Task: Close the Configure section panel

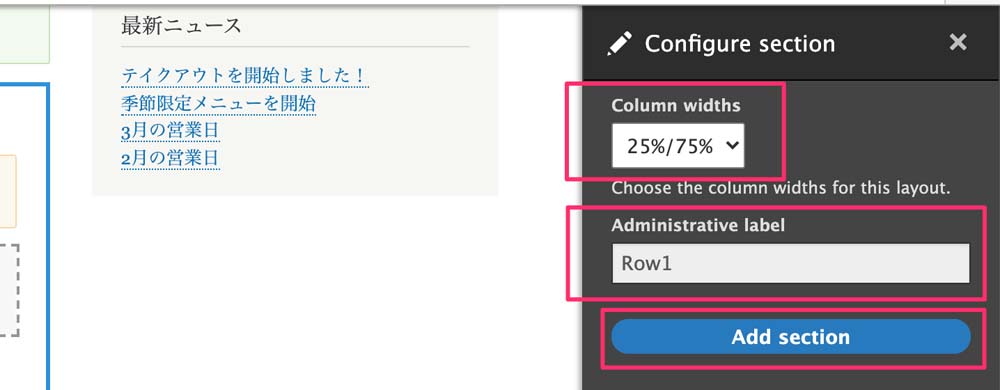Action: tap(958, 43)
